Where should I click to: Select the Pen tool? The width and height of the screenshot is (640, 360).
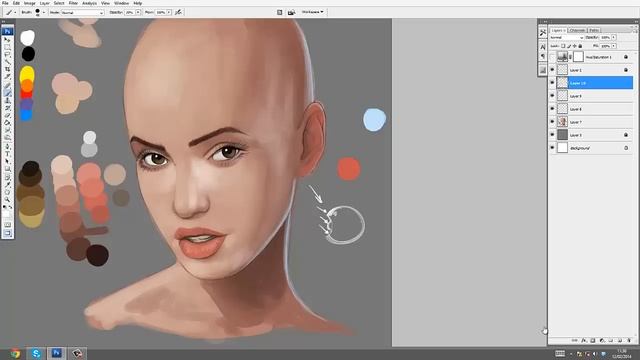click(7, 146)
